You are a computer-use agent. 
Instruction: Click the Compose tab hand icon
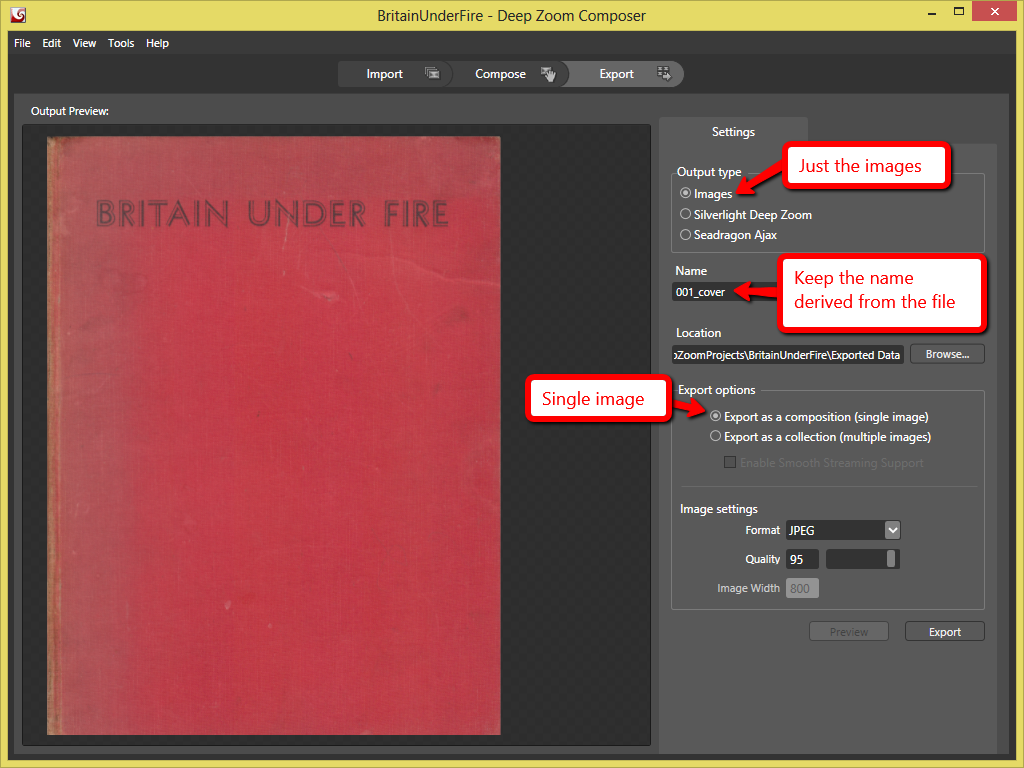pyautogui.click(x=549, y=74)
